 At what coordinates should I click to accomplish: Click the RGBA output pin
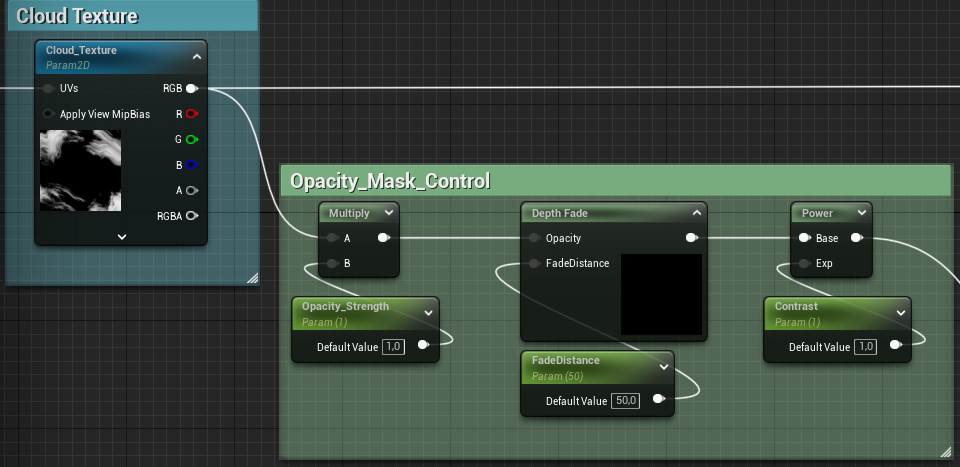point(192,215)
